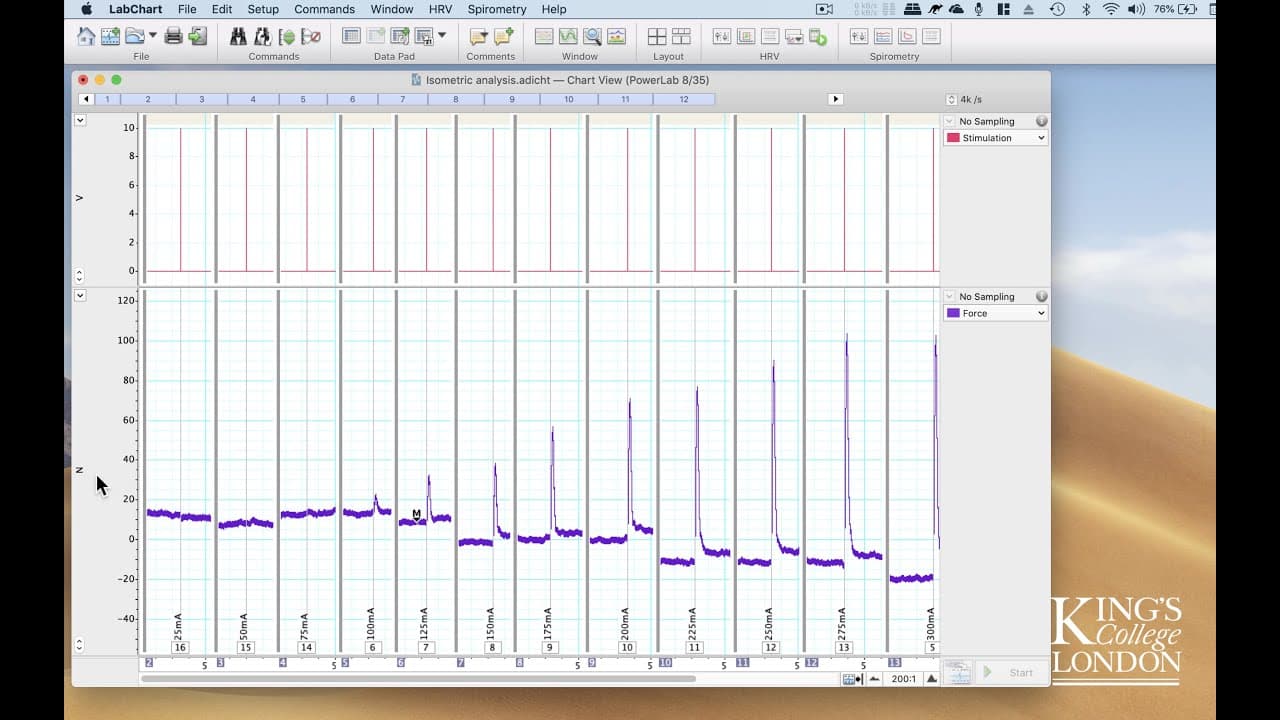Open the Setup menu
Viewport: 1280px width, 720px height.
pyautogui.click(x=263, y=9)
